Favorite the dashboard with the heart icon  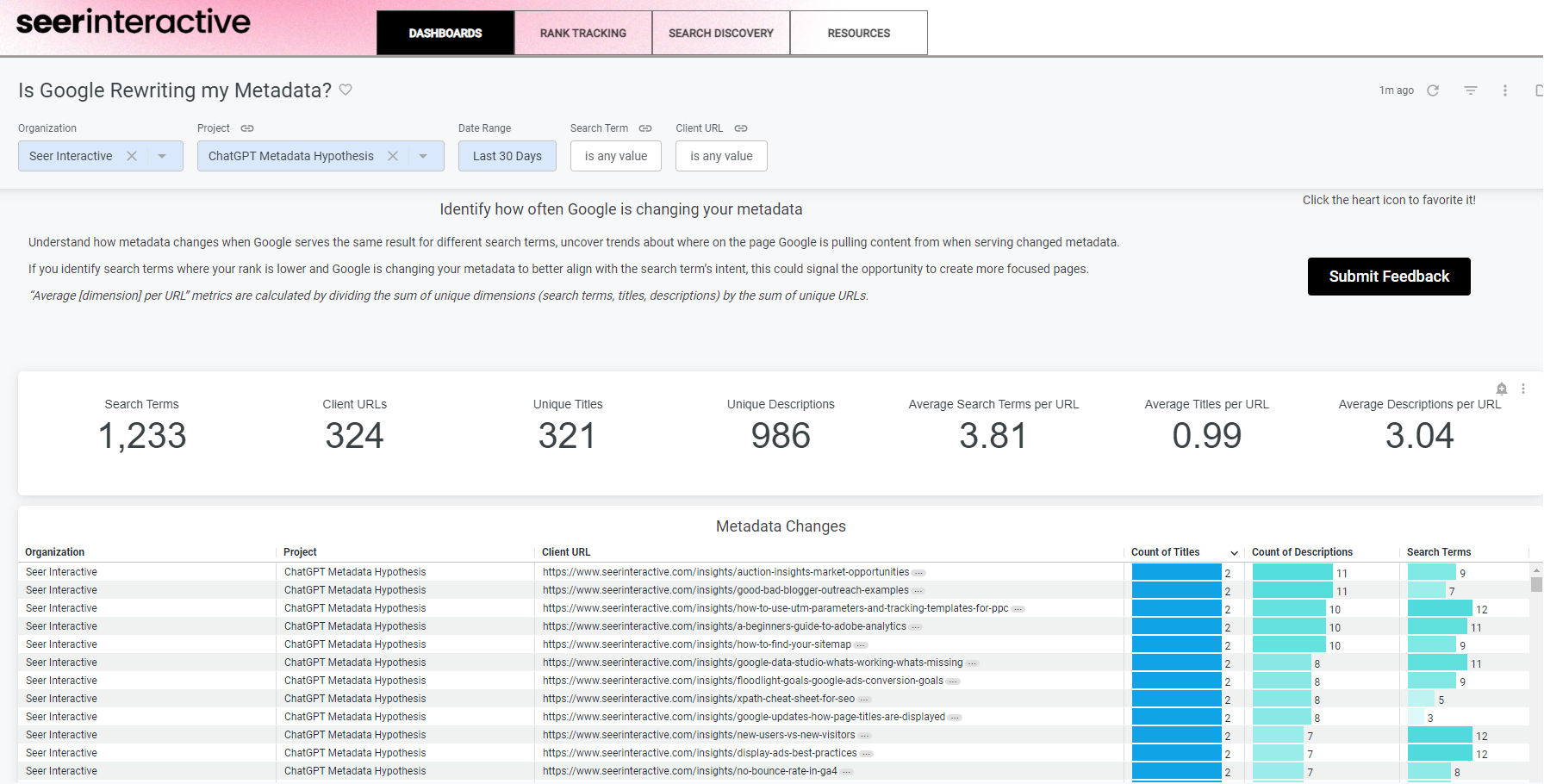tap(346, 90)
